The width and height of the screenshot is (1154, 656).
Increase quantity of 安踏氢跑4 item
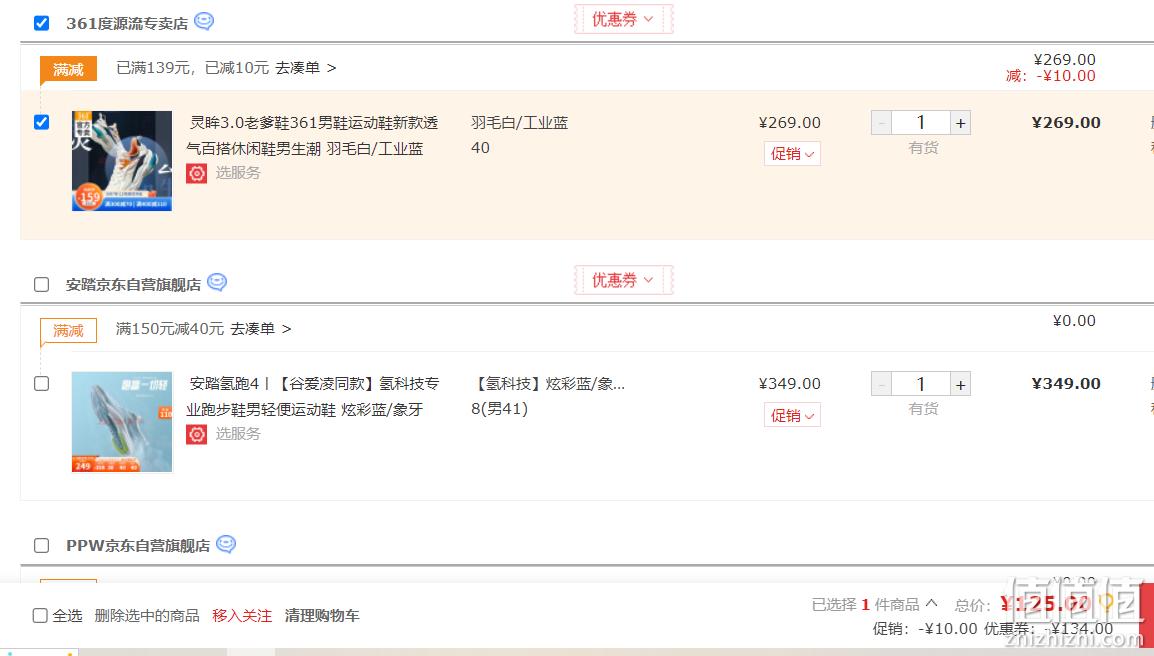[x=960, y=384]
